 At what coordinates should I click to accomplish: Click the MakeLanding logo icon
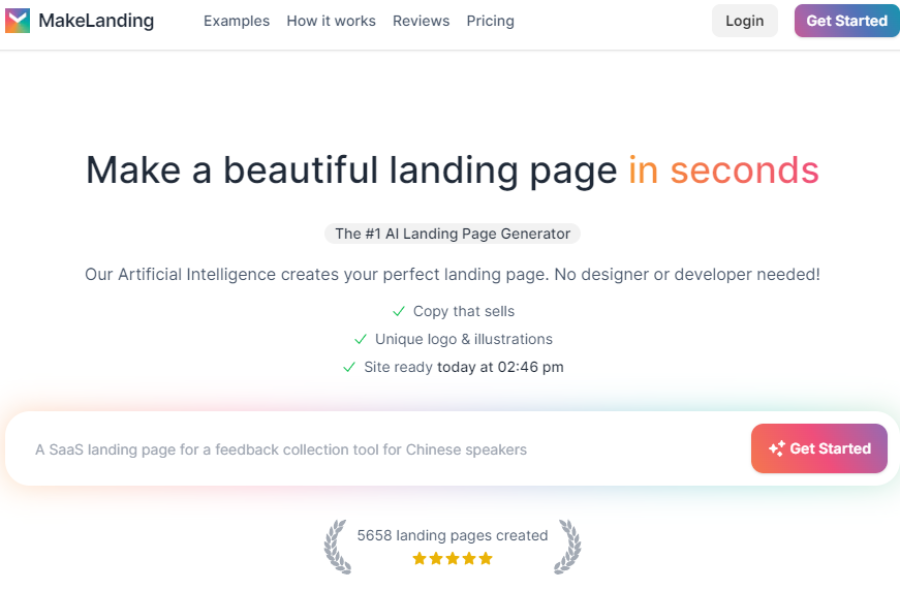20,19
